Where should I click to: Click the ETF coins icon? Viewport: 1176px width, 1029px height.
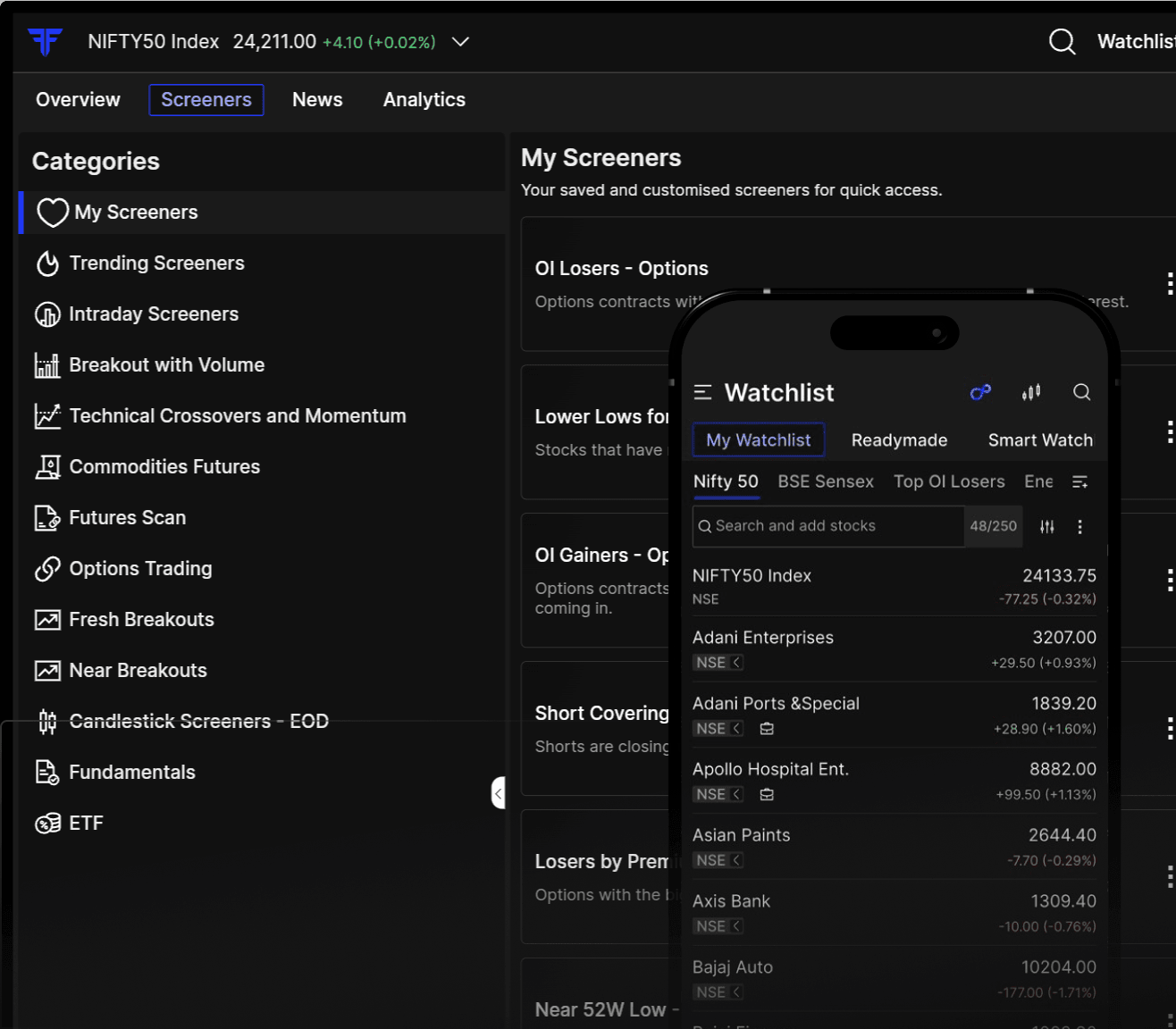47,824
